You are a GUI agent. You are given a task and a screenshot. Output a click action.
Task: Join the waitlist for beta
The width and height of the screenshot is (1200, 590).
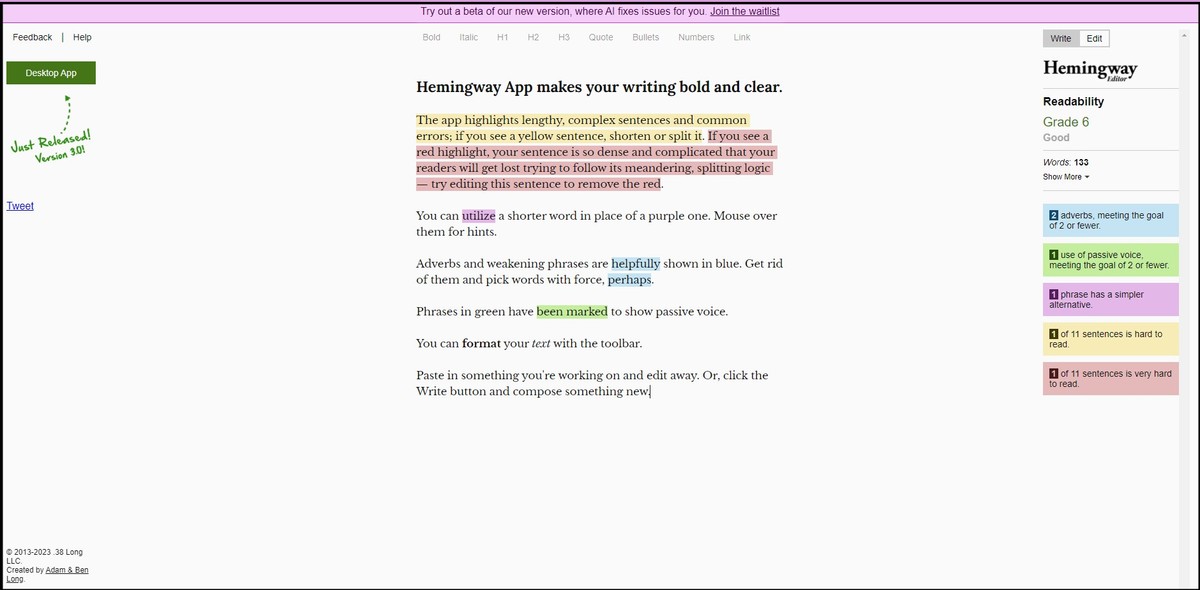pyautogui.click(x=745, y=11)
